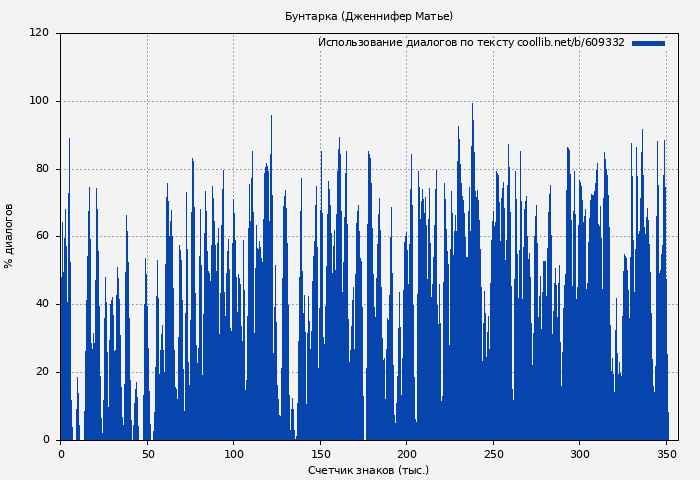This screenshot has width=700, height=480.
Task: Click the x-axis tick label 0 under the origin
Action: click(x=61, y=454)
